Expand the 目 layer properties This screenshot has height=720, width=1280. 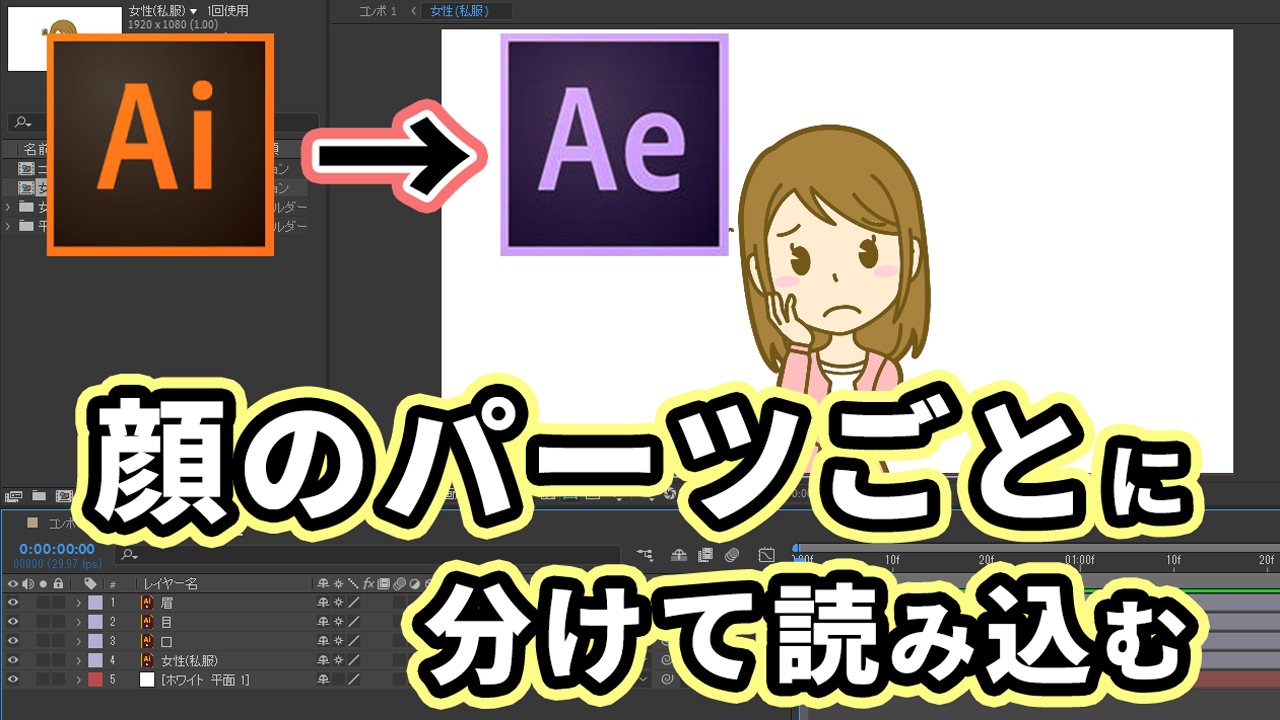point(78,622)
